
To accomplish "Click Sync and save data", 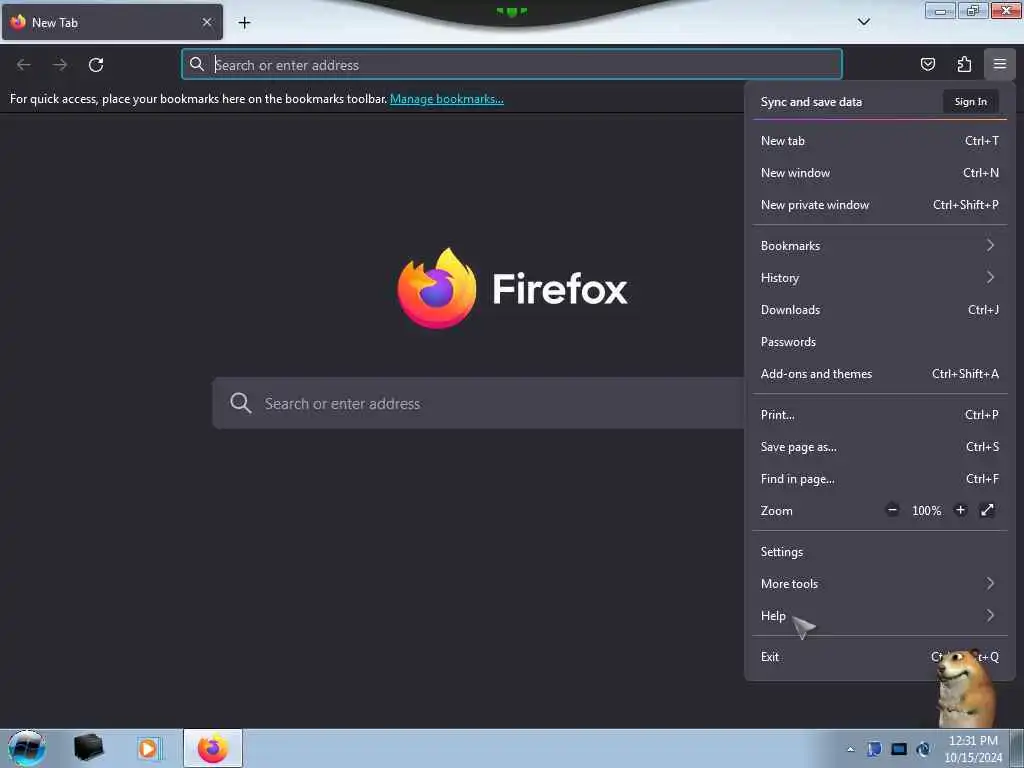I will tap(811, 102).
